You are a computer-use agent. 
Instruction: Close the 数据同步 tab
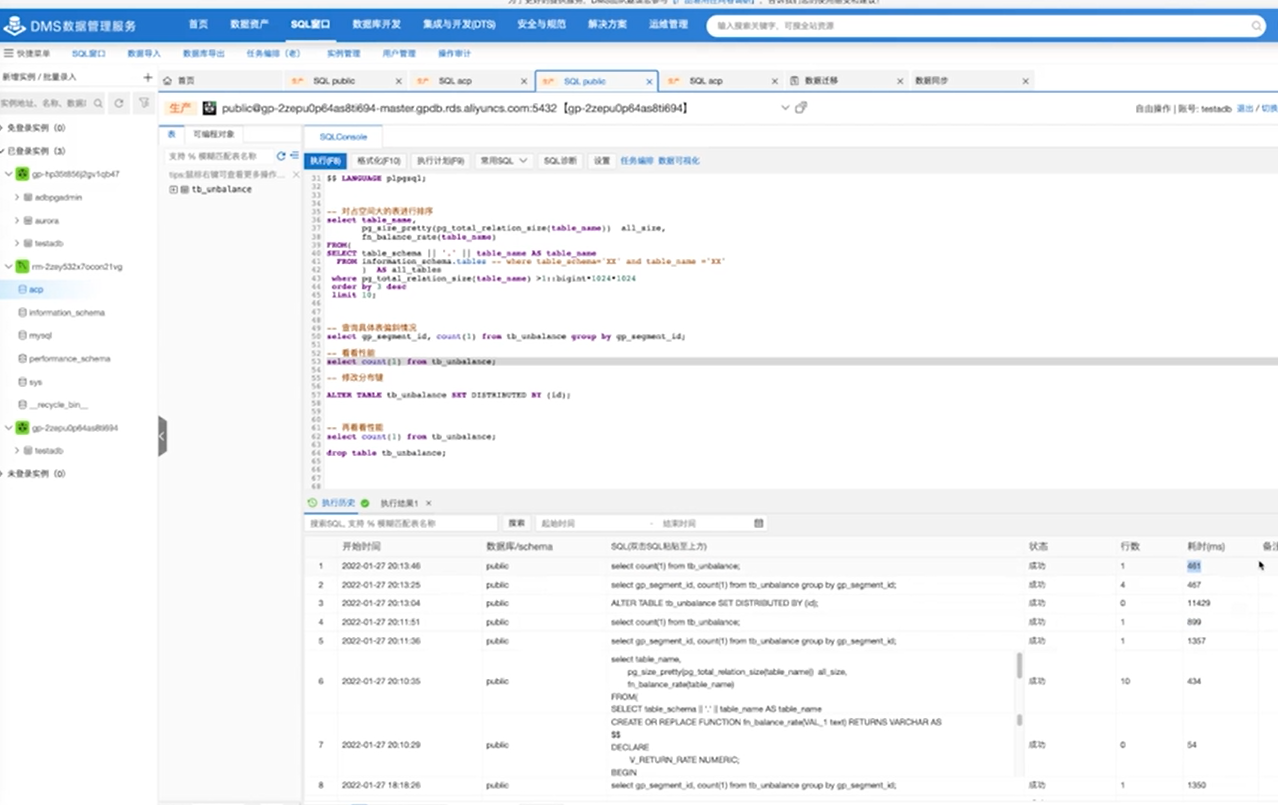(x=1025, y=81)
